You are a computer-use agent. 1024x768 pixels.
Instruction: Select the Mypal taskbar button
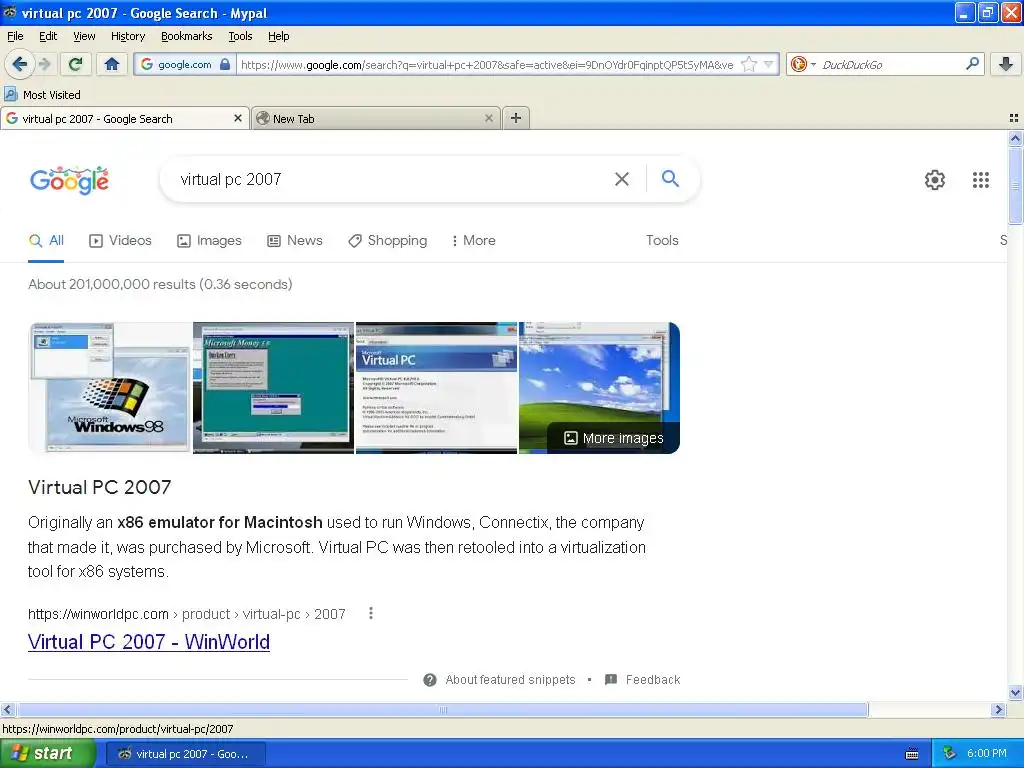pos(185,754)
